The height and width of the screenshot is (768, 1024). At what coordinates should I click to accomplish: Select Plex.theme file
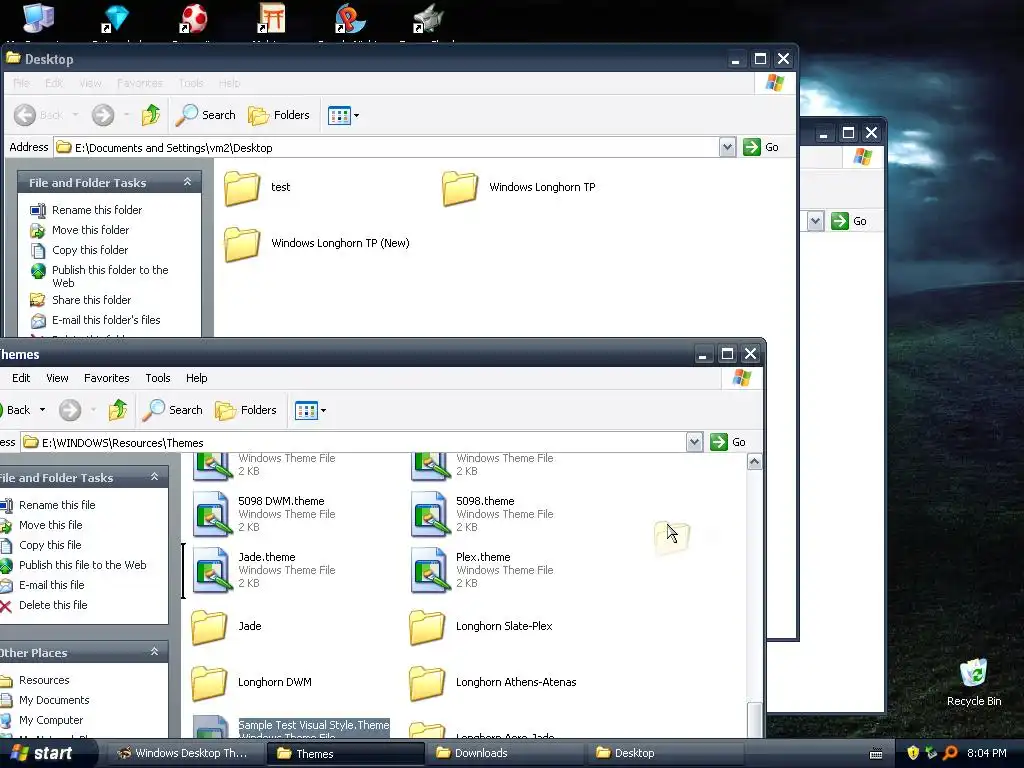click(x=483, y=570)
